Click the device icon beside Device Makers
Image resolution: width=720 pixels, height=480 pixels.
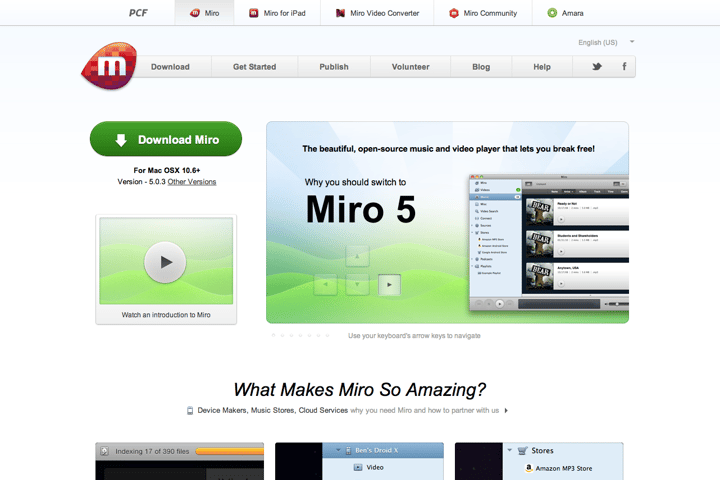(190, 411)
